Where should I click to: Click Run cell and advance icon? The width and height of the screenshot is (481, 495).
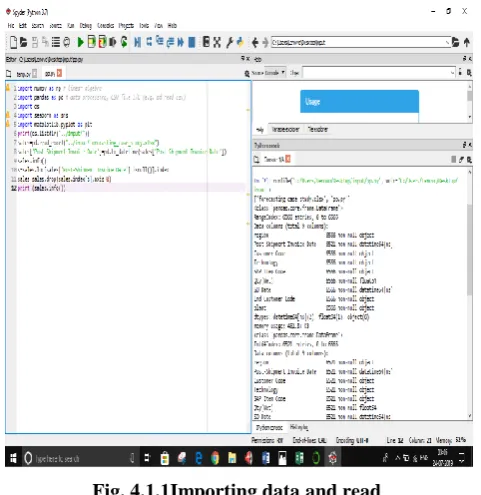tap(102, 42)
